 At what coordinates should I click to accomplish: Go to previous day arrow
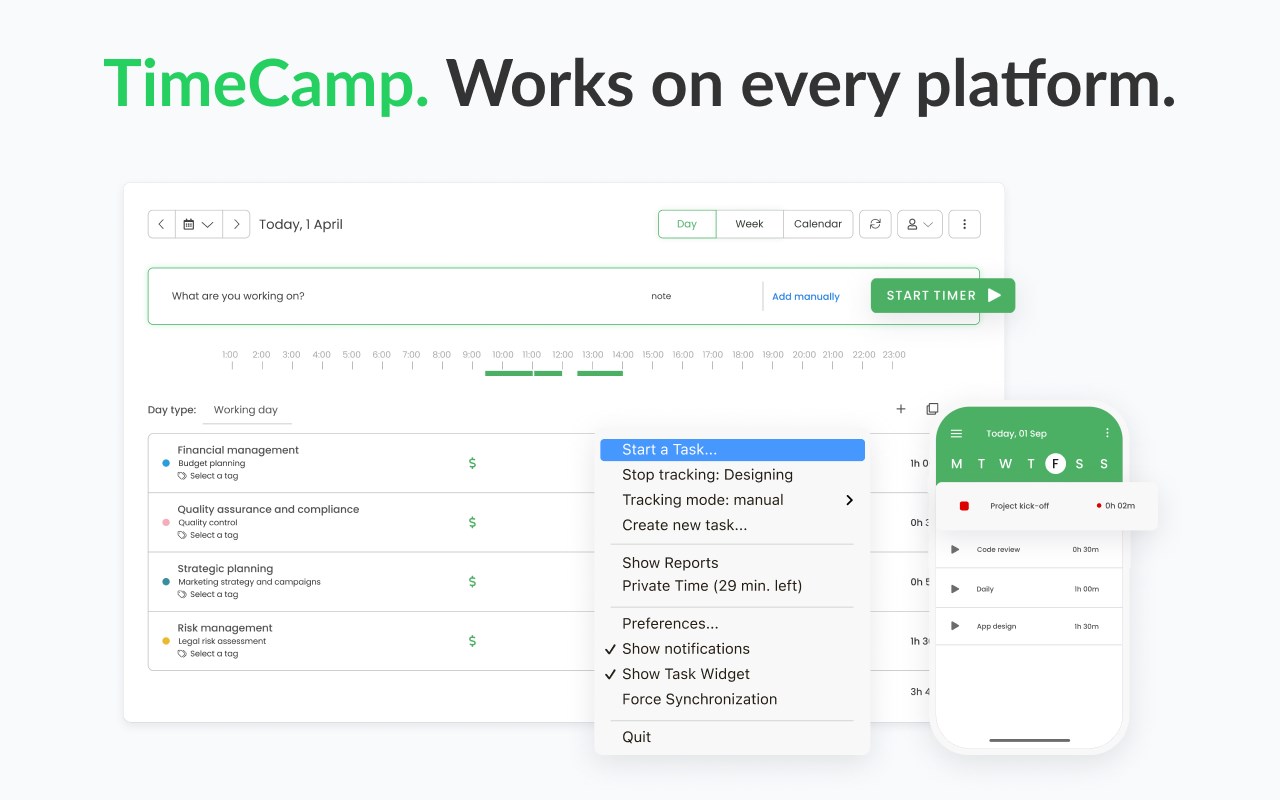point(162,224)
